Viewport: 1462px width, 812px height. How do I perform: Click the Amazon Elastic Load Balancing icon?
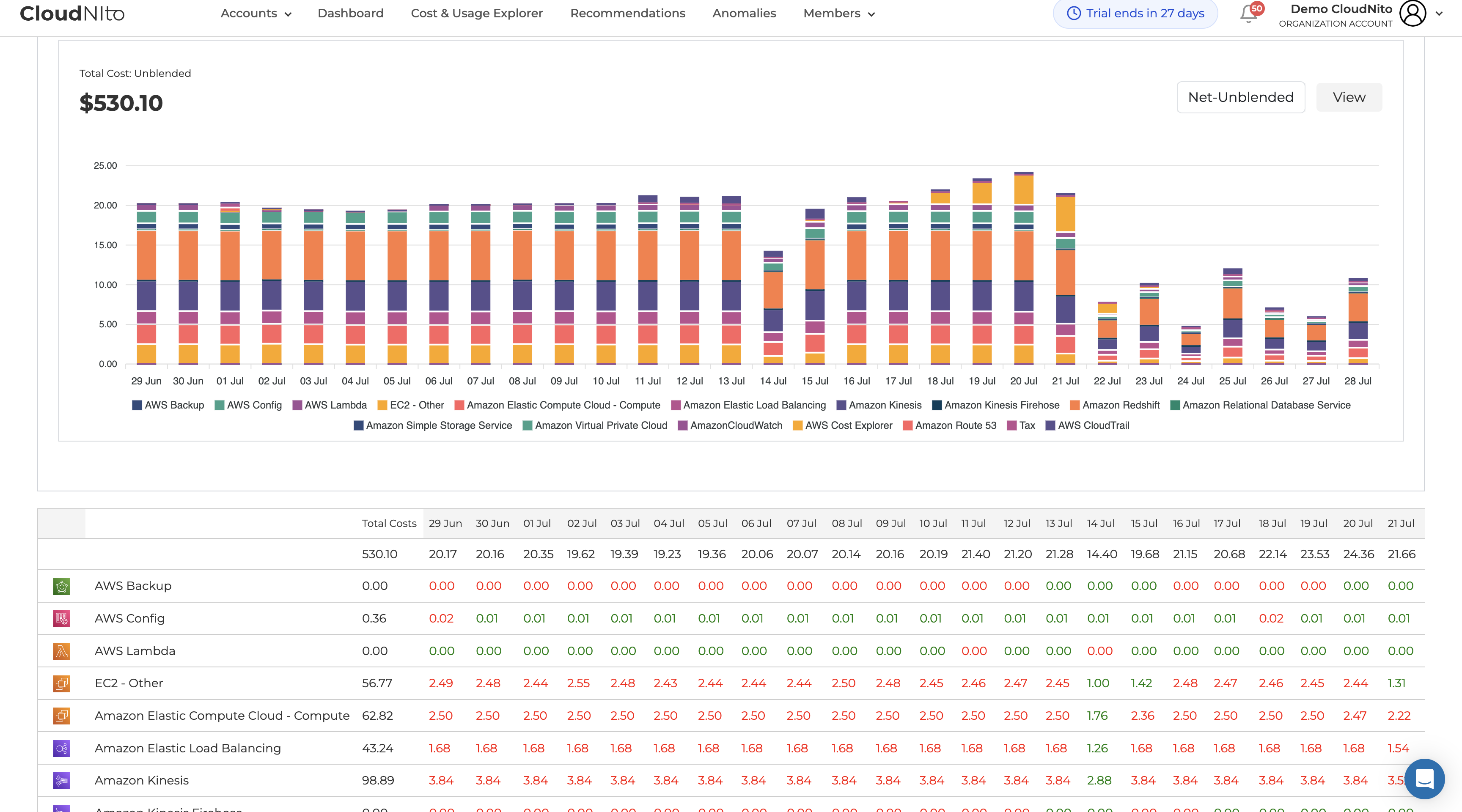click(x=62, y=749)
